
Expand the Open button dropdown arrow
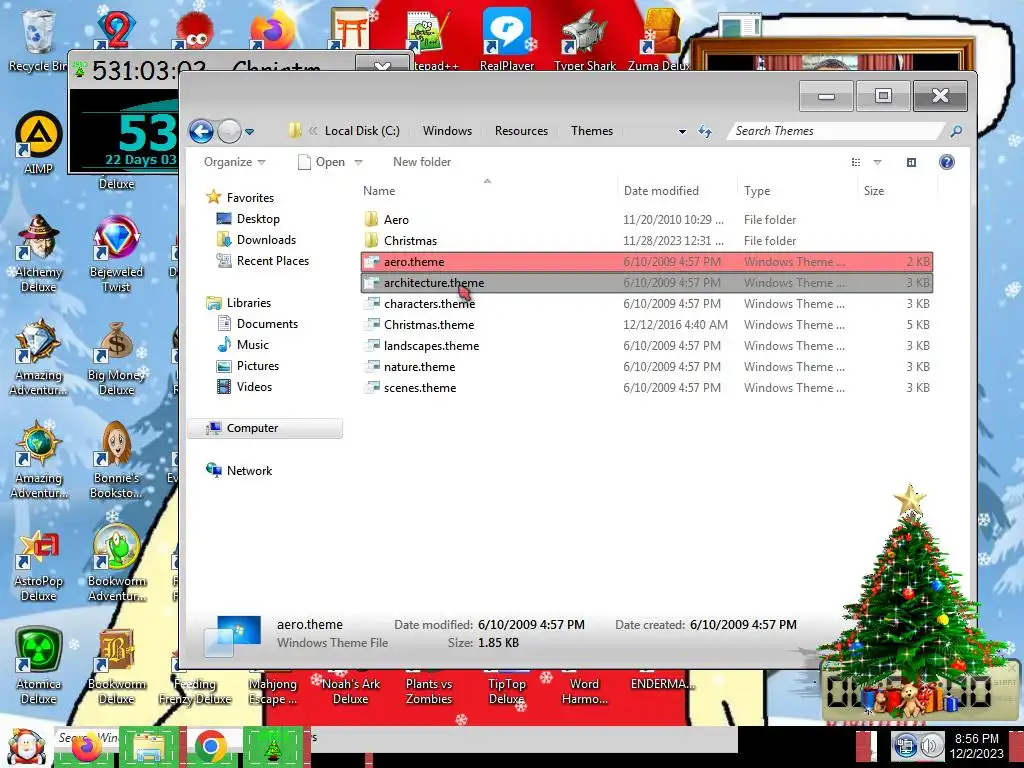(359, 162)
